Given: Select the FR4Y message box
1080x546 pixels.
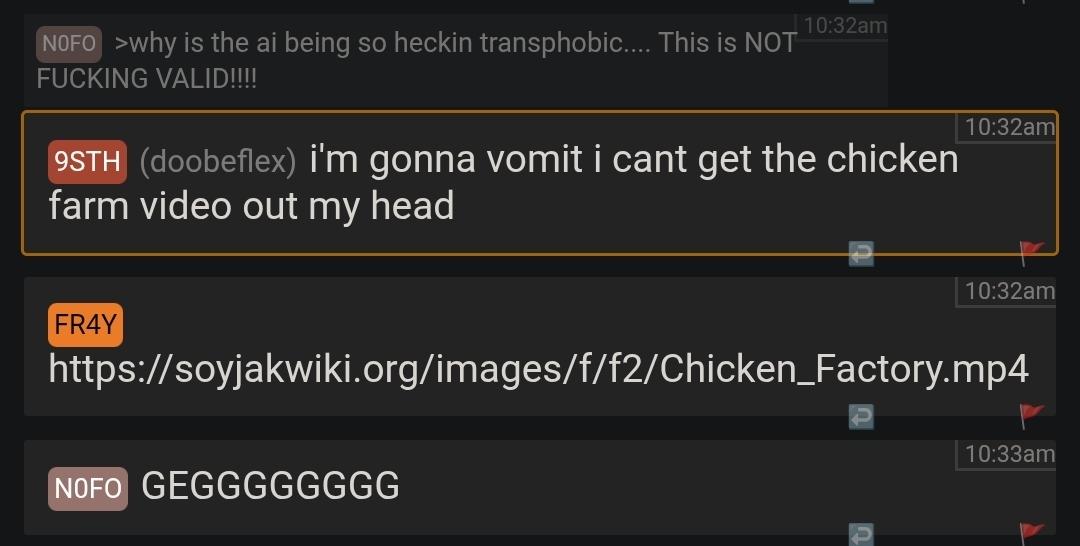Looking at the screenshot, I should point(540,346).
